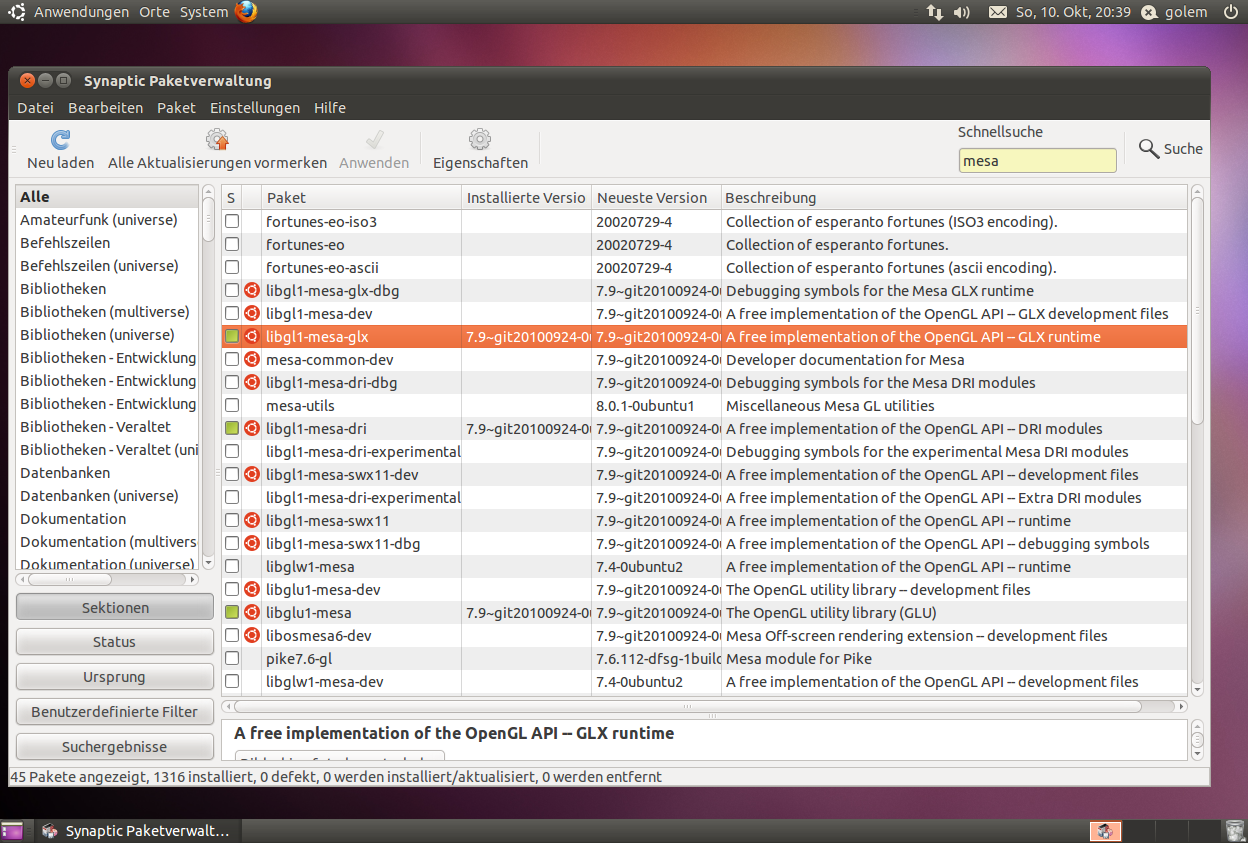1248x843 pixels.
Task: Toggle checkbox for fortunes-eo-ascii
Action: tap(232, 267)
